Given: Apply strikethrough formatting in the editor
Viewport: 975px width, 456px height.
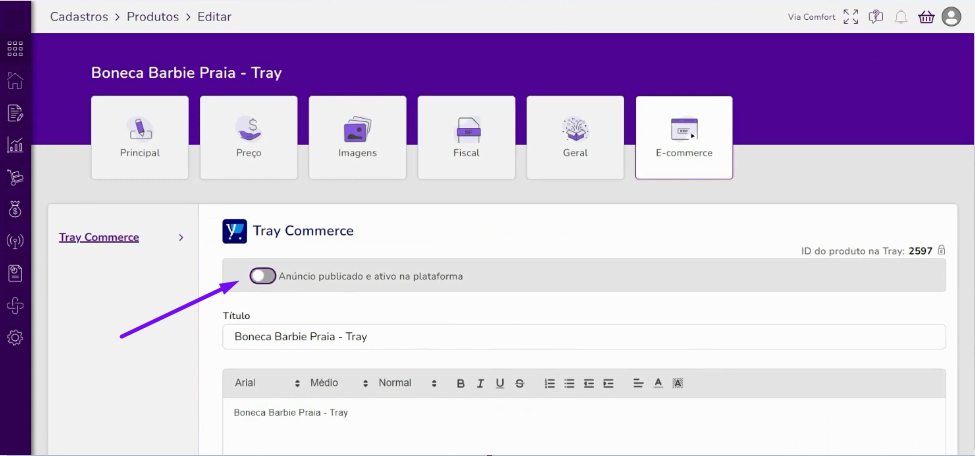Looking at the screenshot, I should click(520, 383).
